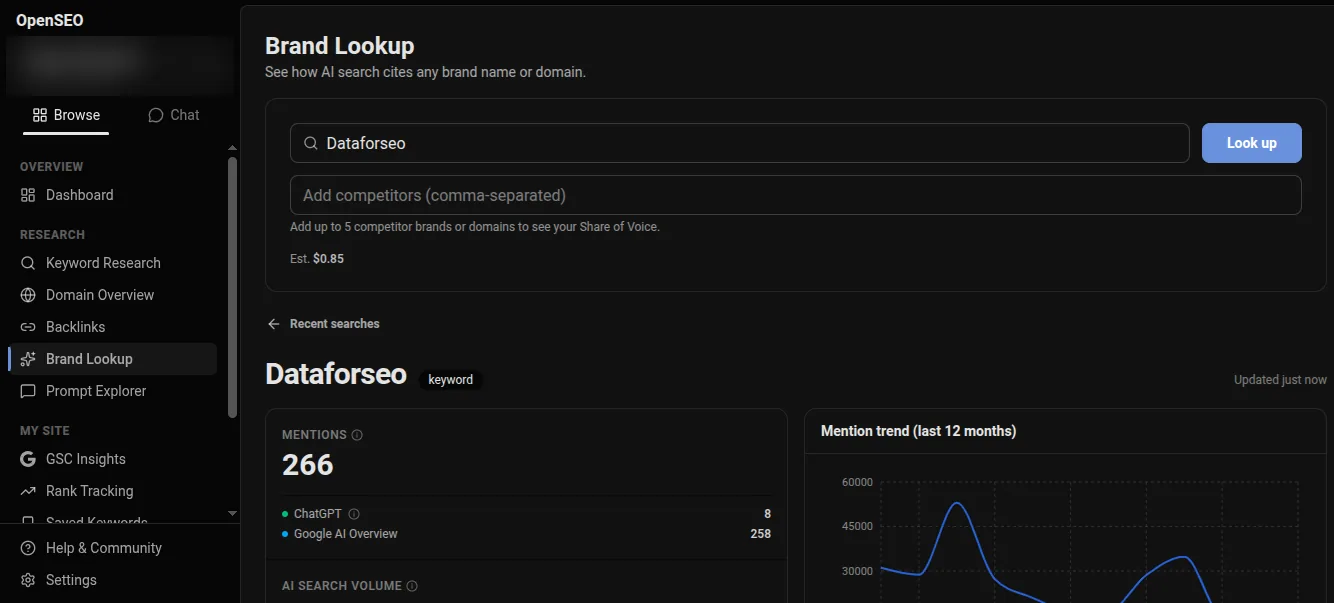
Task: Click the ChatGPT row label
Action: coord(318,514)
